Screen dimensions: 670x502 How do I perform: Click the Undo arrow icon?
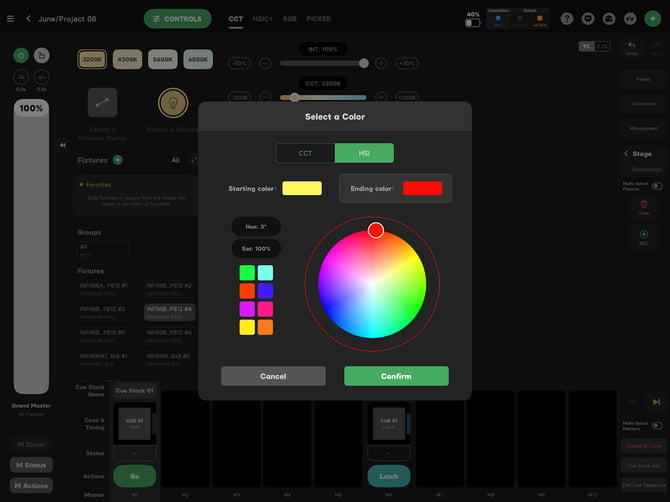(x=632, y=45)
